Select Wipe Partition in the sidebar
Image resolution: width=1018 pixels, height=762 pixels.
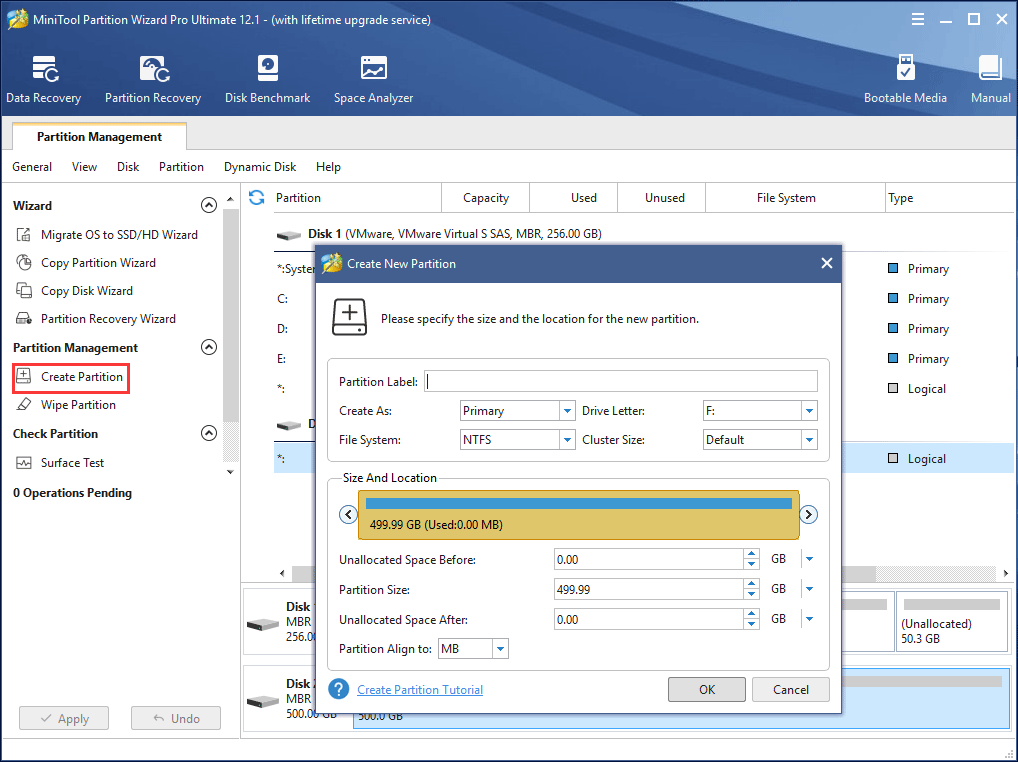66,404
